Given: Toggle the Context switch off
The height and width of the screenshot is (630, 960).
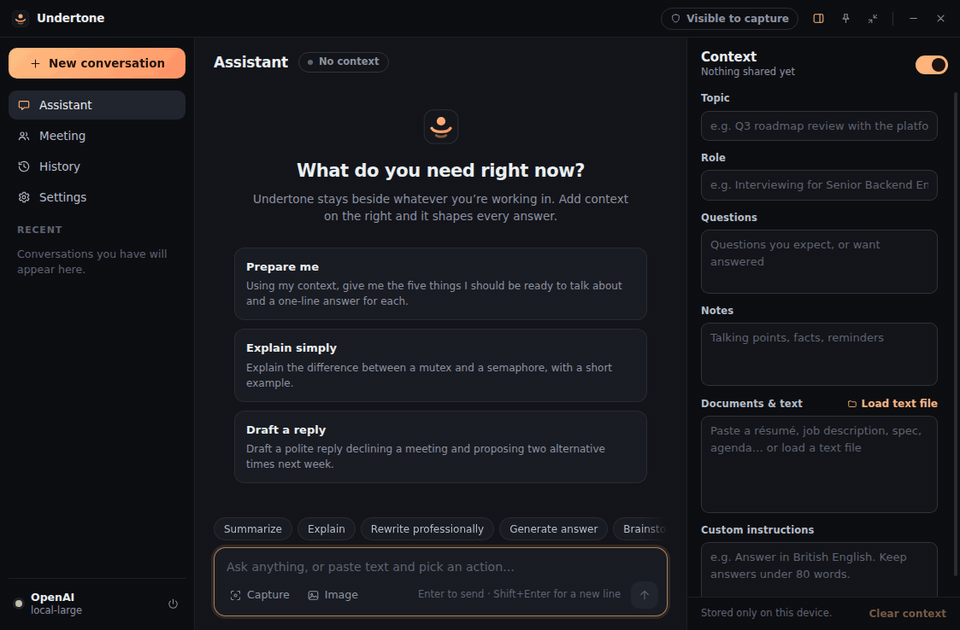Looking at the screenshot, I should click(x=931, y=64).
